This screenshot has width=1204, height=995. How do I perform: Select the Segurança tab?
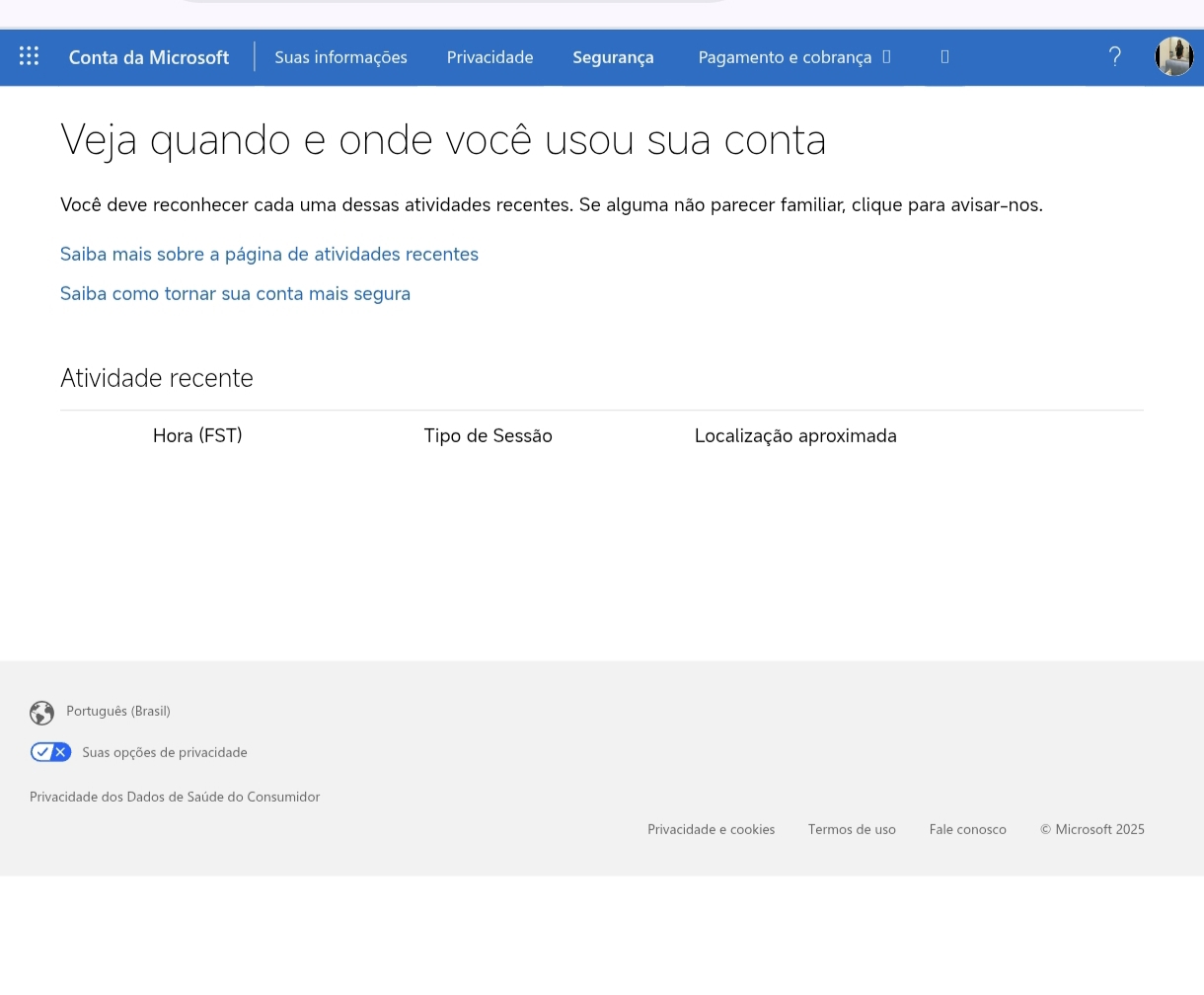click(x=613, y=57)
